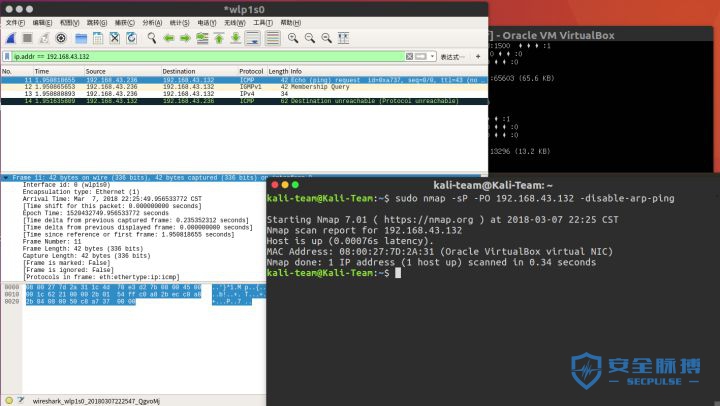
Task: Open the filter history dropdown
Action: tap(432, 56)
